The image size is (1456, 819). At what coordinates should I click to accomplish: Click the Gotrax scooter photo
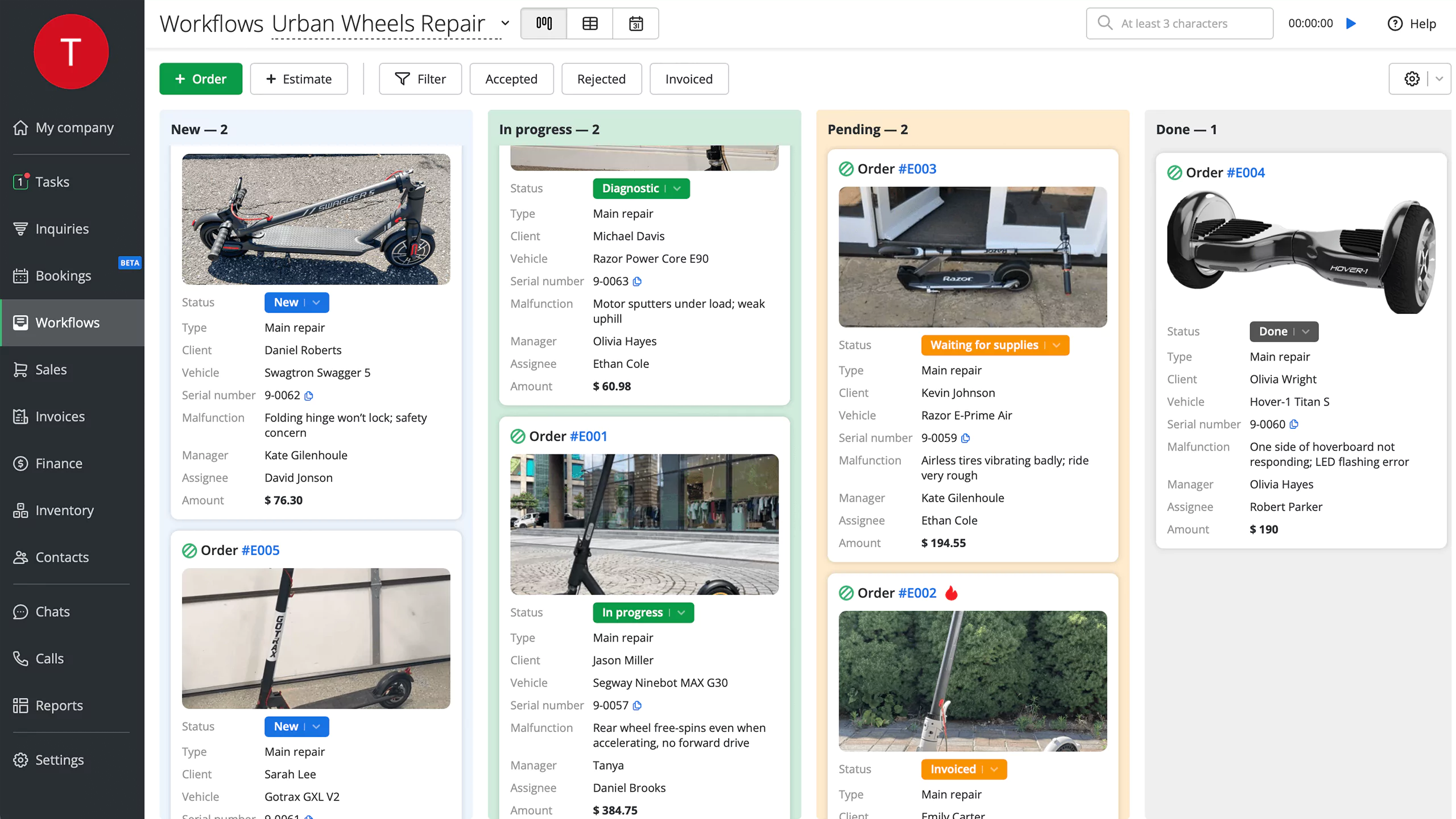[x=316, y=638]
